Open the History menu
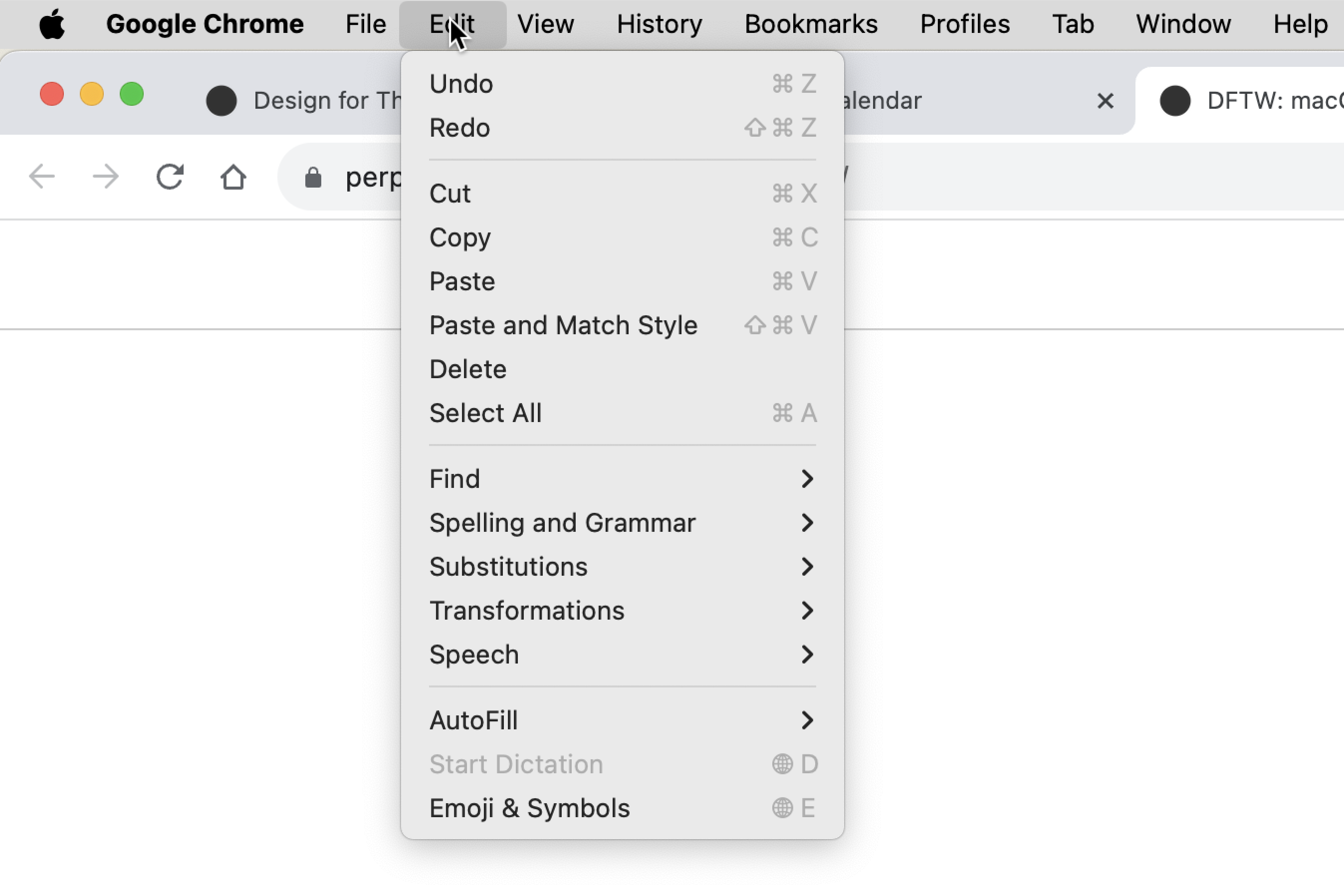This screenshot has height=896, width=1344. (x=659, y=24)
